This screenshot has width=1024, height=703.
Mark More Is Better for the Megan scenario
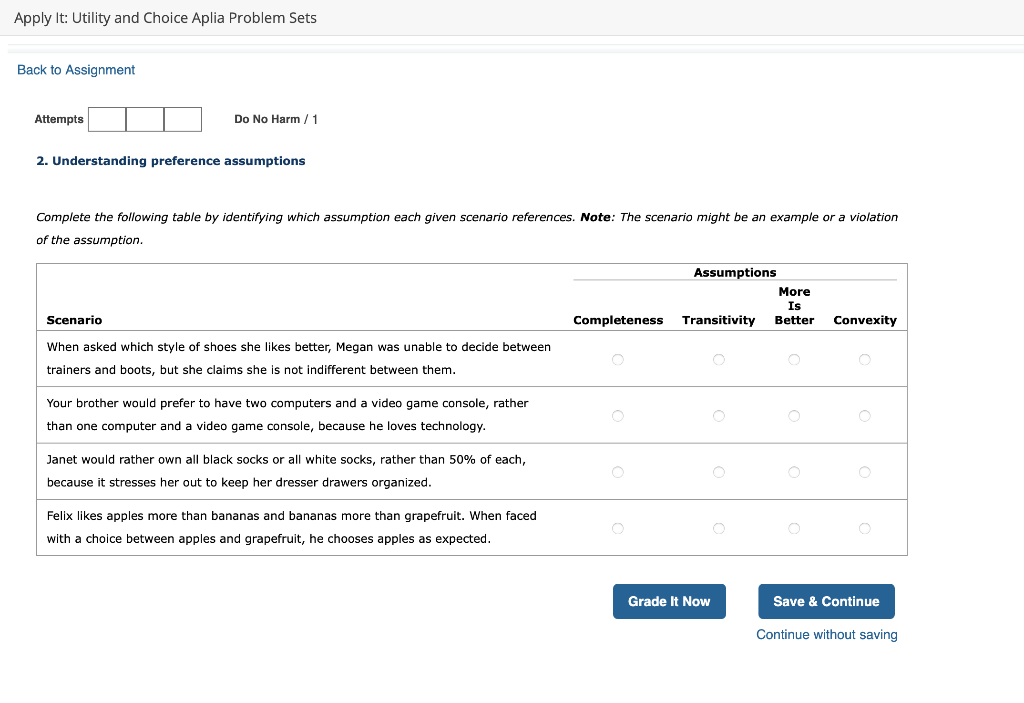pyautogui.click(x=794, y=358)
